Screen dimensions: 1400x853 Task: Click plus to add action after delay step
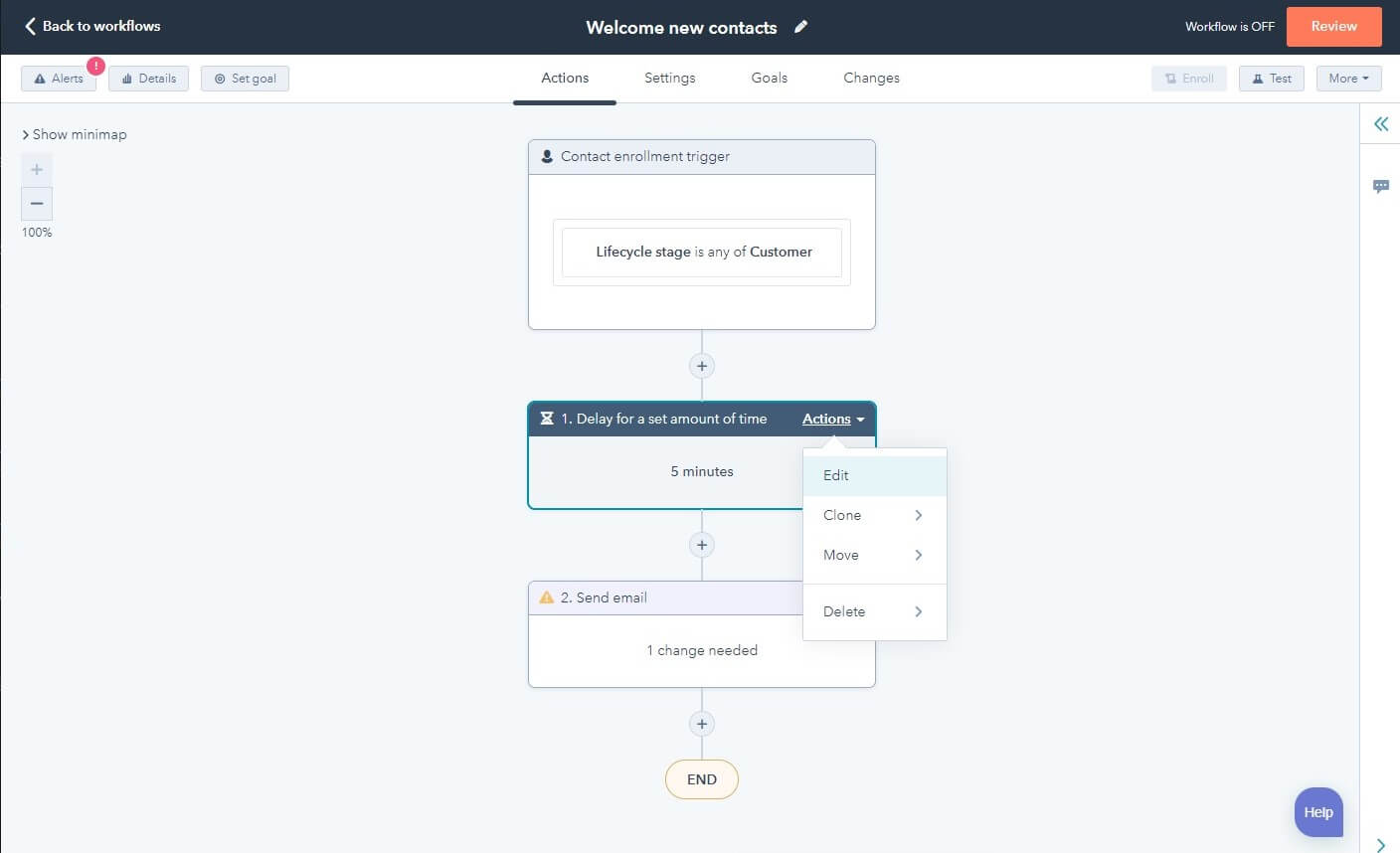pos(702,544)
